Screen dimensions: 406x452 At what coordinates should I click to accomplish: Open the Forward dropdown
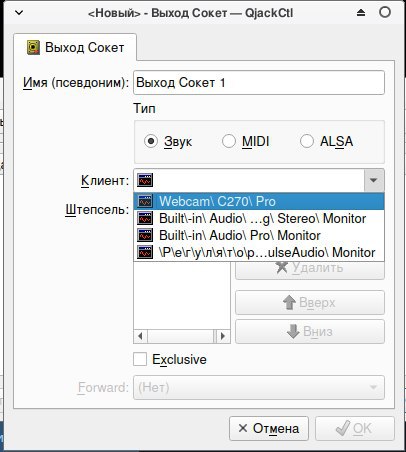coord(259,387)
